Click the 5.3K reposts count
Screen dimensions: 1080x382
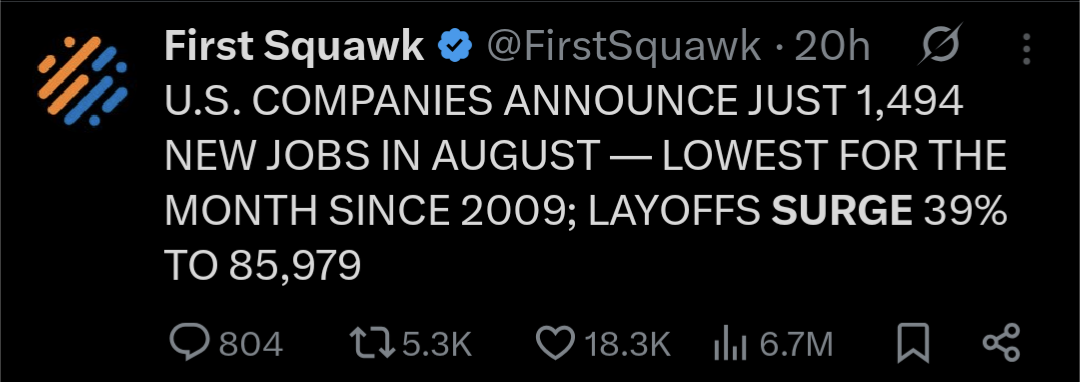tap(437, 344)
